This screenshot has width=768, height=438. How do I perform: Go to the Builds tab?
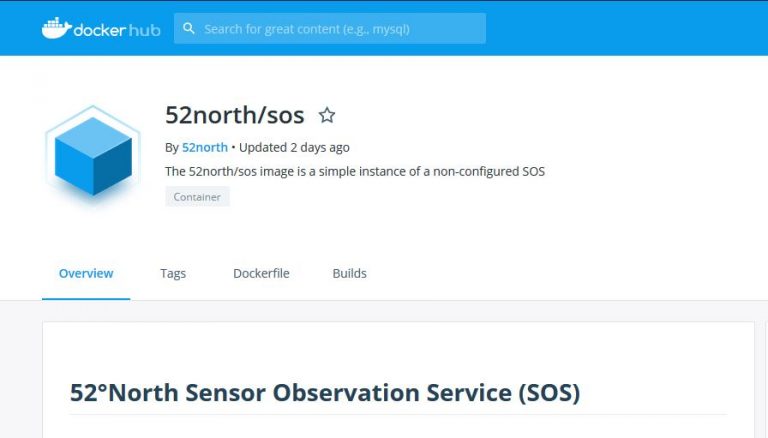click(x=349, y=273)
